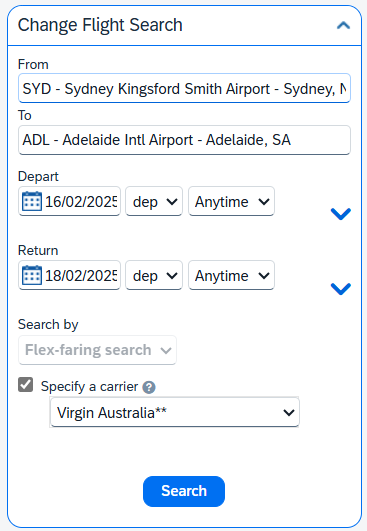Image resolution: width=367 pixels, height=531 pixels.
Task: Open the Virgin Australia carrier dropdown
Action: click(x=175, y=412)
